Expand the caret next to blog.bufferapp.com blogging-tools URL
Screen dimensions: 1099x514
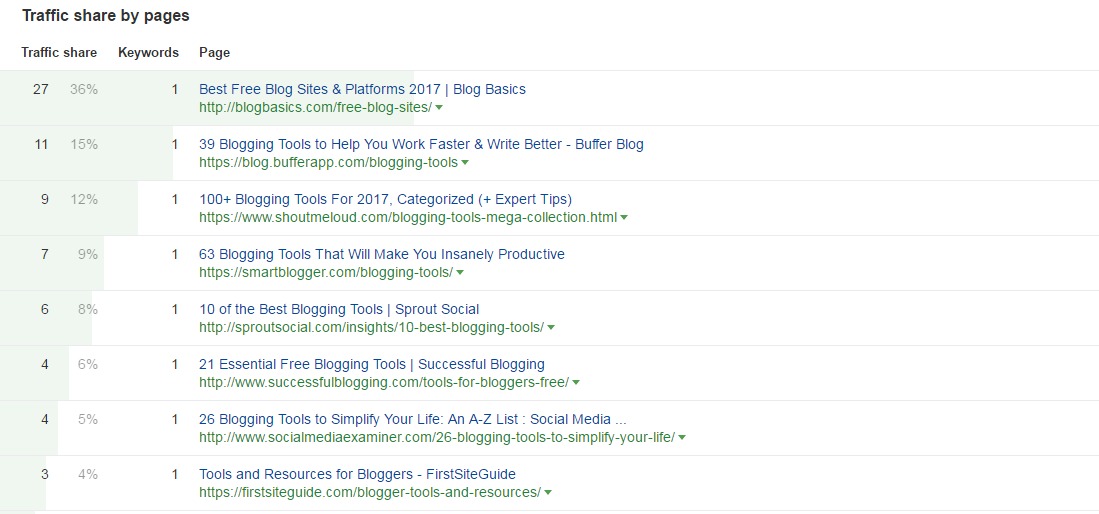coord(465,163)
